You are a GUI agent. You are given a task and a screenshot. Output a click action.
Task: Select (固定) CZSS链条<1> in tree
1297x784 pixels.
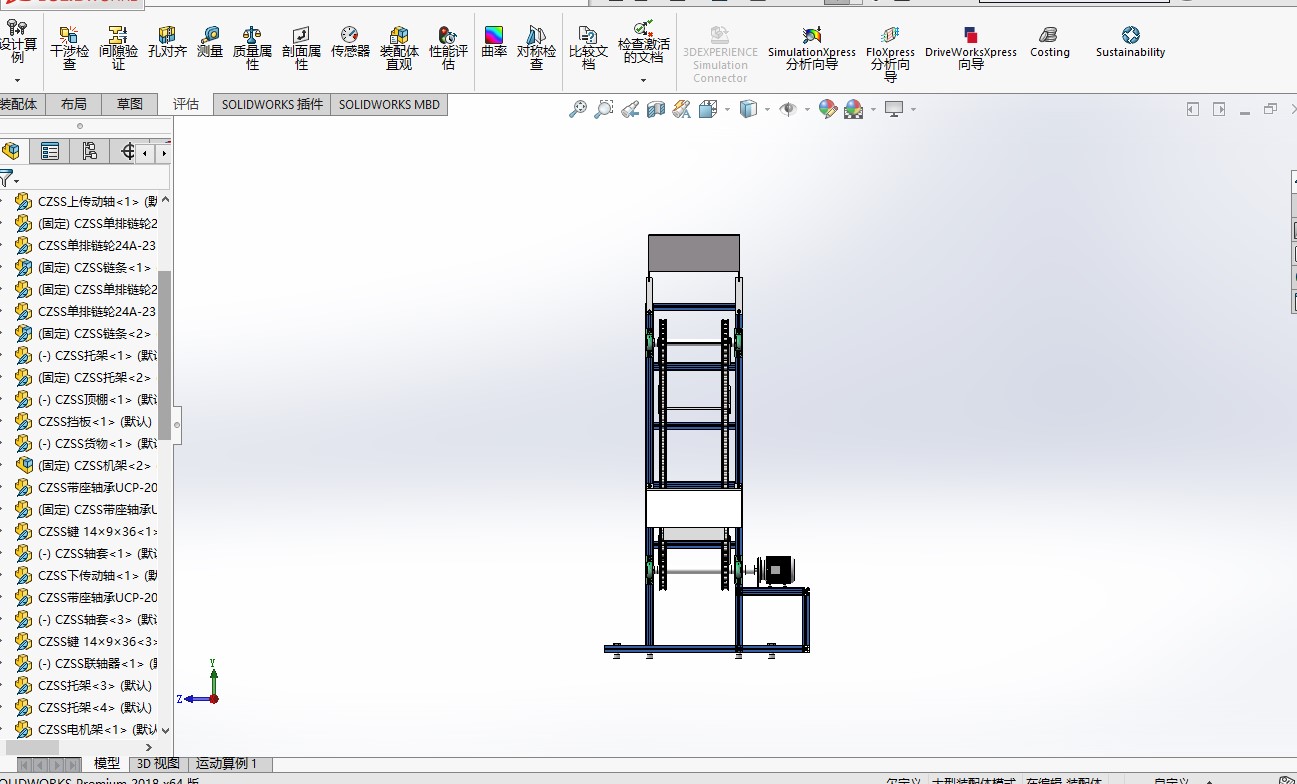point(84,267)
